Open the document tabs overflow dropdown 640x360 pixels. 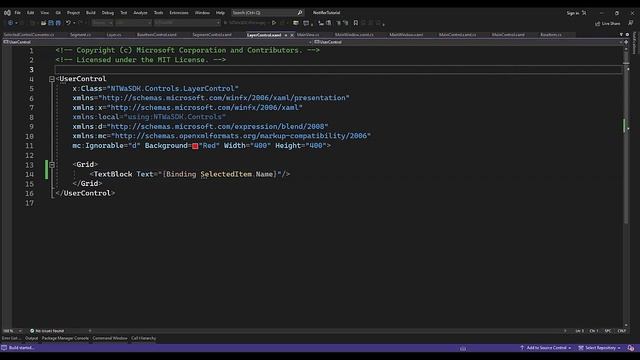coord(621,35)
